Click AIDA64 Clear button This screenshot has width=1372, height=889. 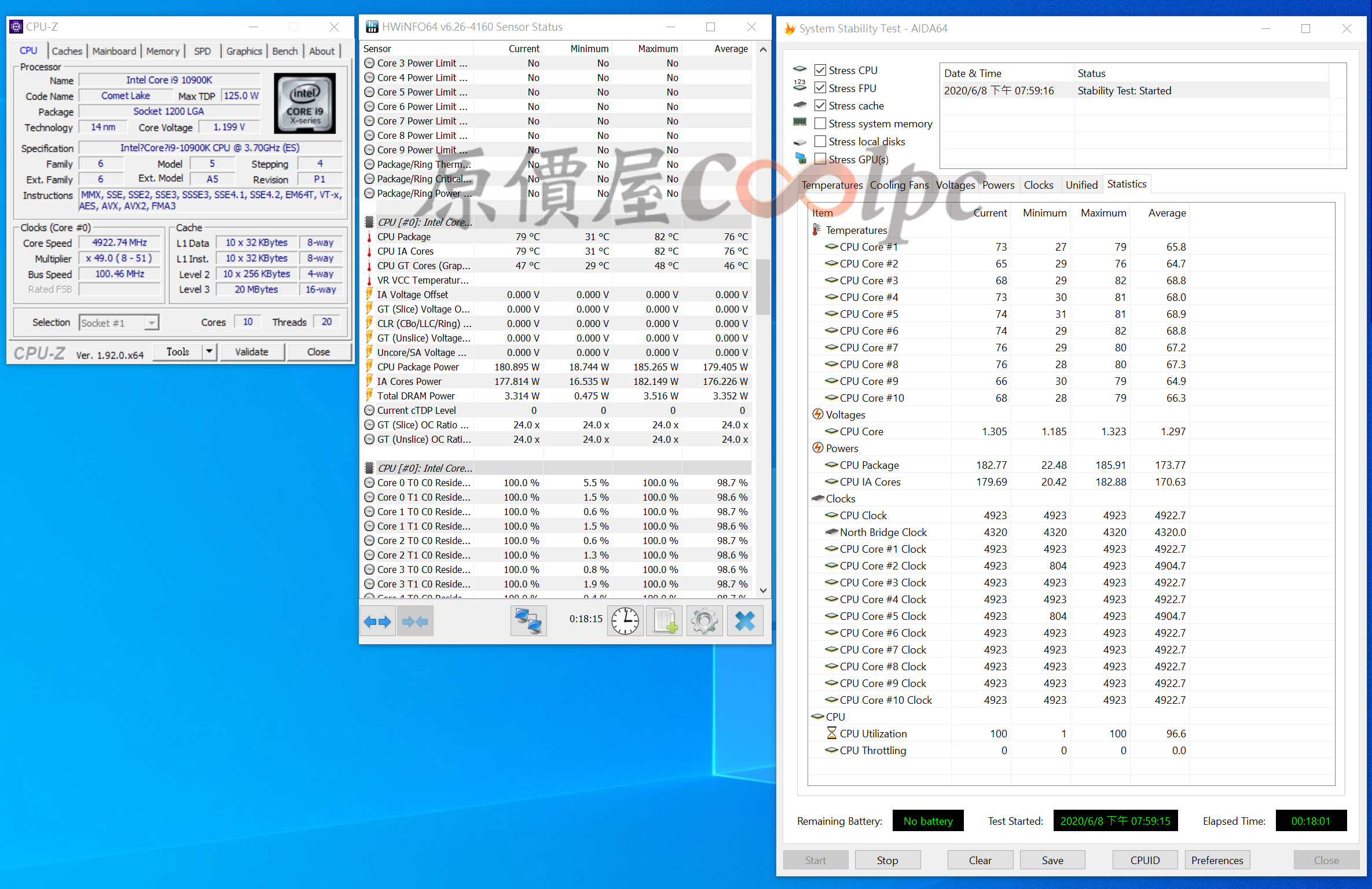[x=980, y=860]
